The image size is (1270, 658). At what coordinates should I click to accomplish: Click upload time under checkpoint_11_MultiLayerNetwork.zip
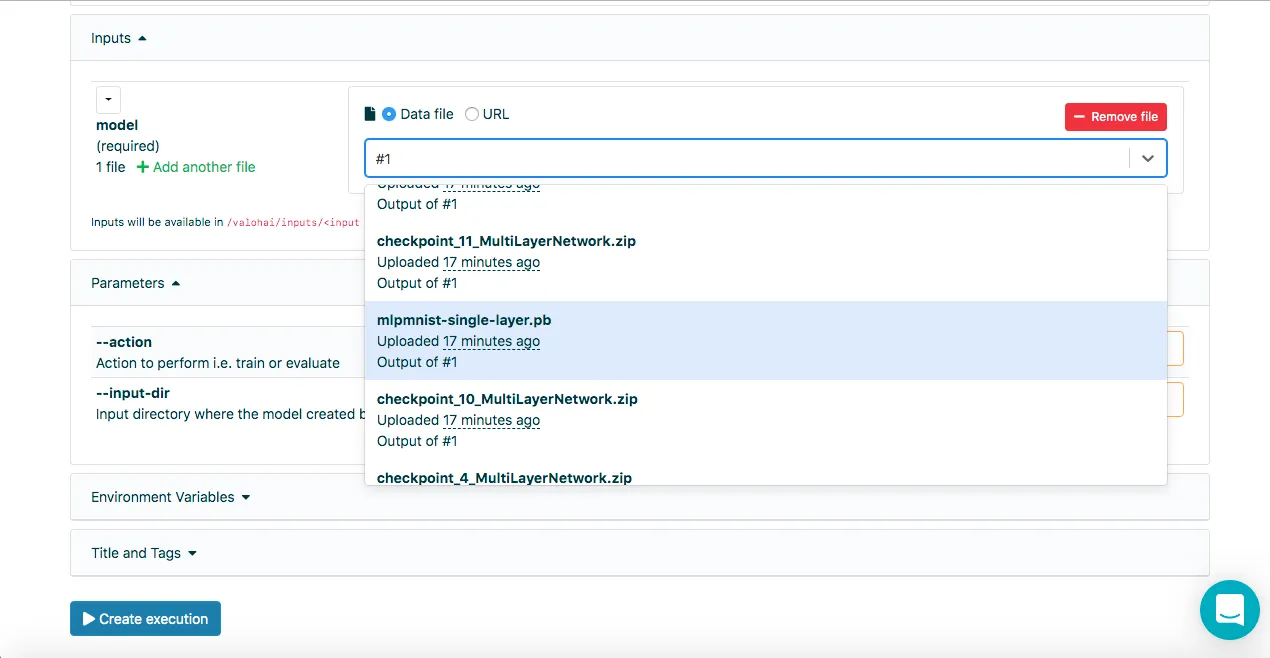491,262
